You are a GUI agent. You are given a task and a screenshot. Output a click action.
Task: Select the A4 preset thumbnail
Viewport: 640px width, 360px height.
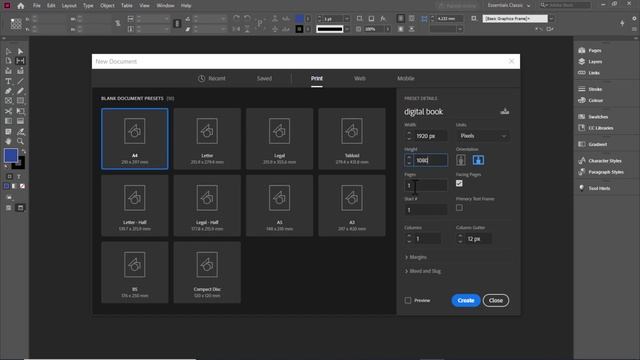135,139
